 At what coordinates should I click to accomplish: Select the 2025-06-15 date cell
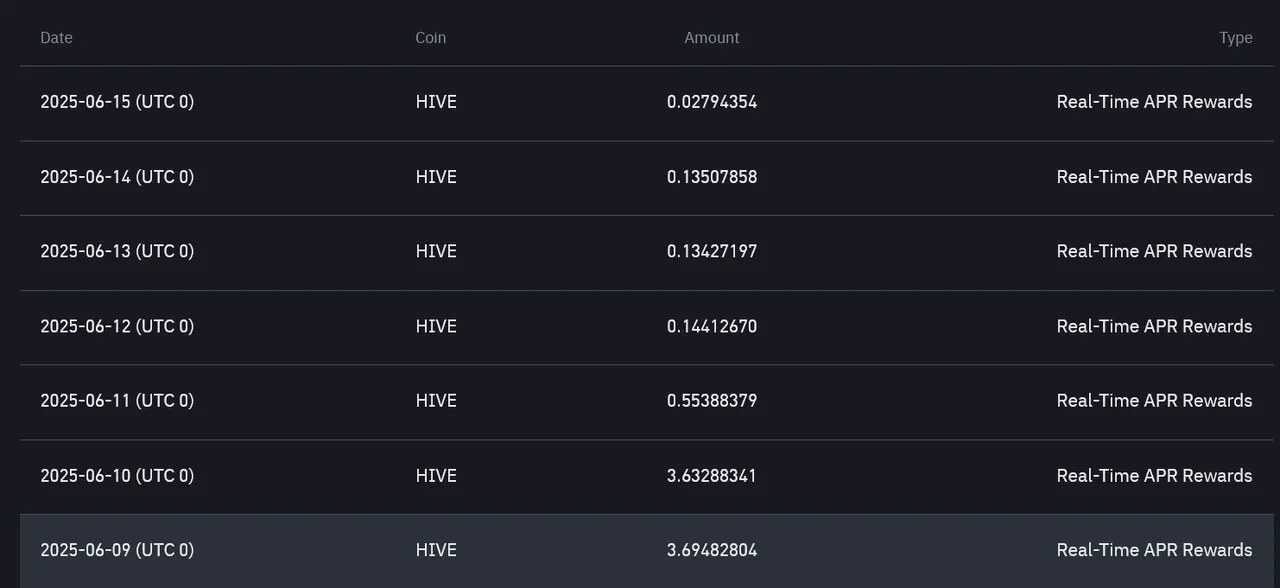point(117,102)
